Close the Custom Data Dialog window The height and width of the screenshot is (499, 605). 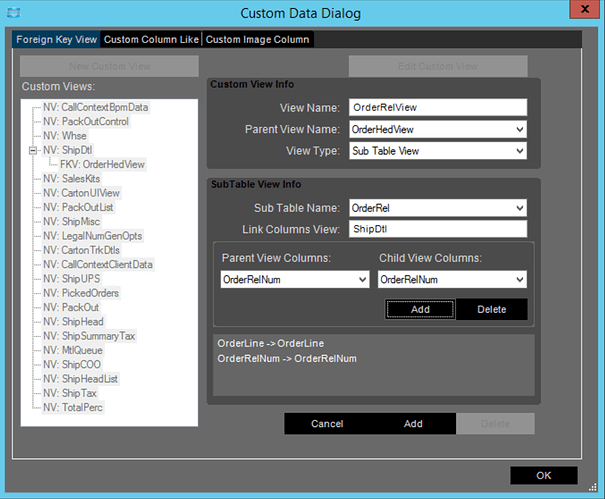tap(585, 9)
